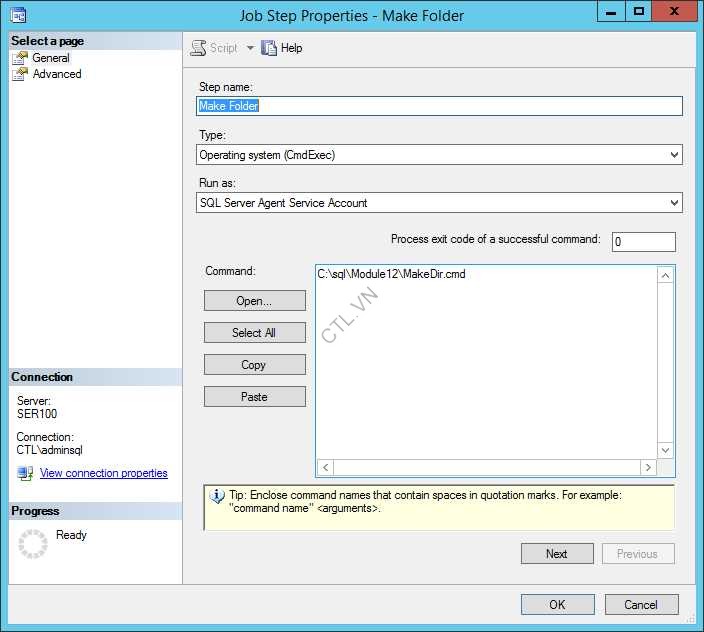Click the Step name text field
This screenshot has height=632, width=704.
[439, 106]
